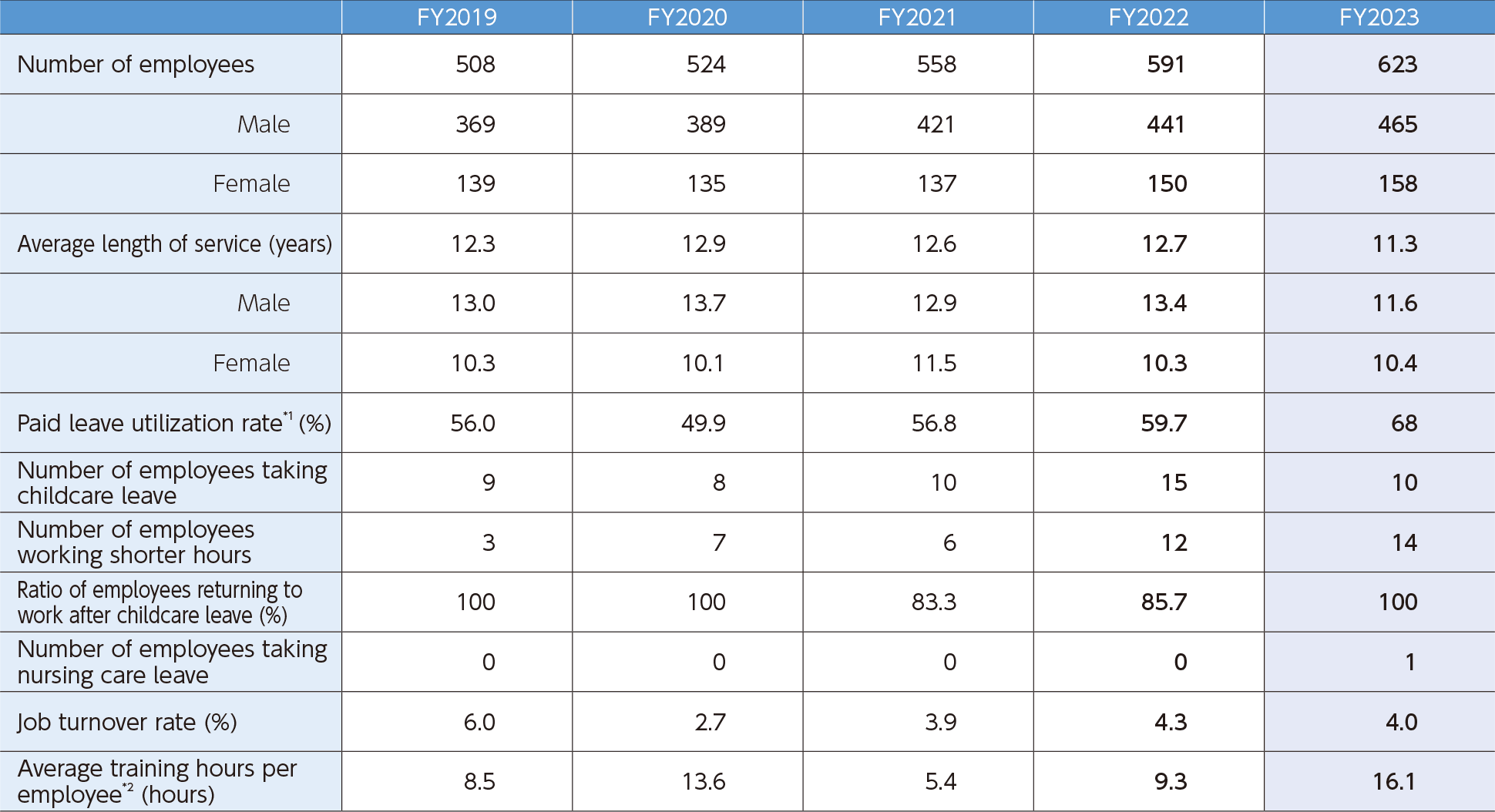Click the FY2019 column header
This screenshot has width=1495, height=812.
[x=457, y=17]
